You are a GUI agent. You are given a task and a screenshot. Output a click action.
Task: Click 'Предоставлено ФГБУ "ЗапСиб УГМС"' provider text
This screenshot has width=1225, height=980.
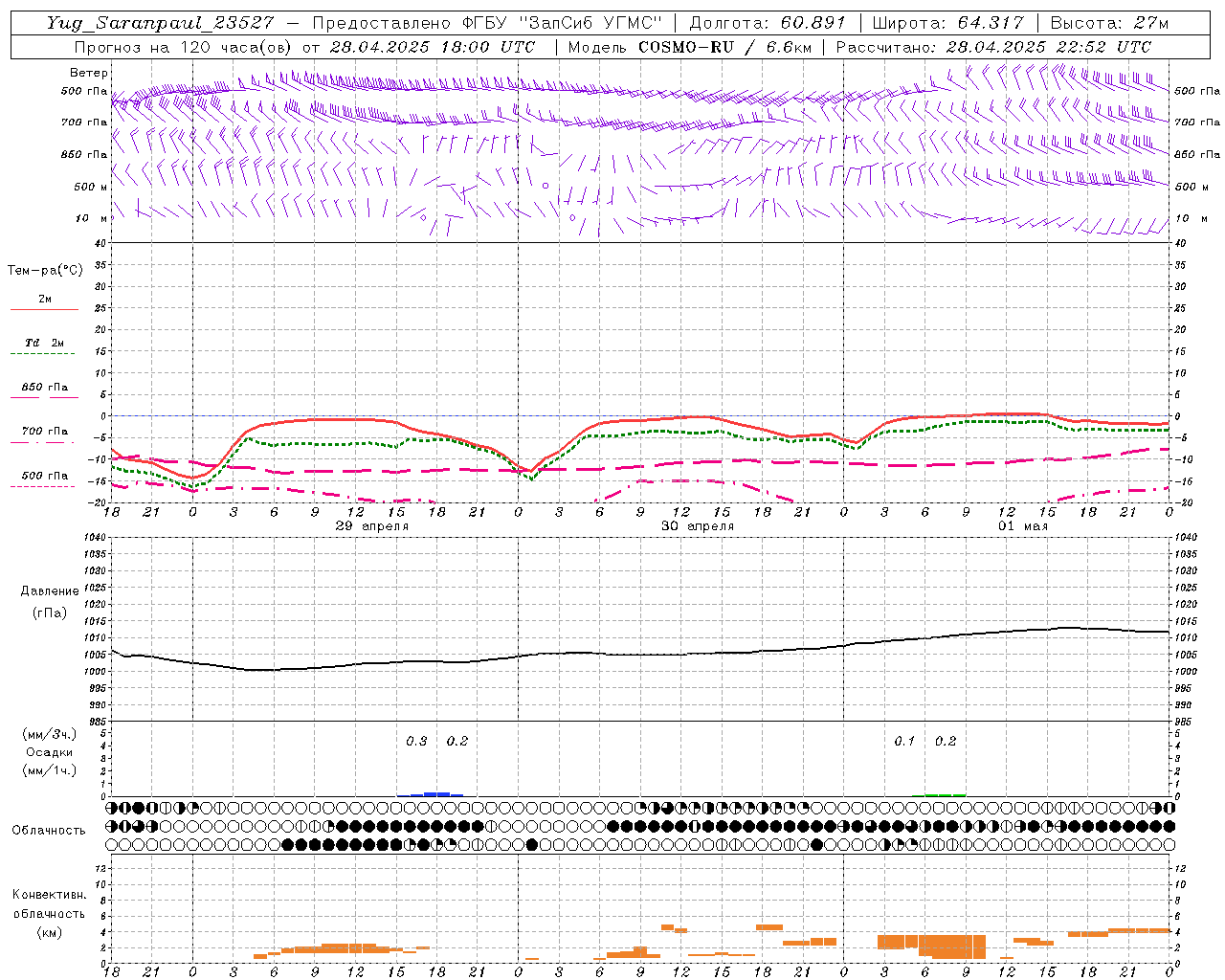coord(487,23)
